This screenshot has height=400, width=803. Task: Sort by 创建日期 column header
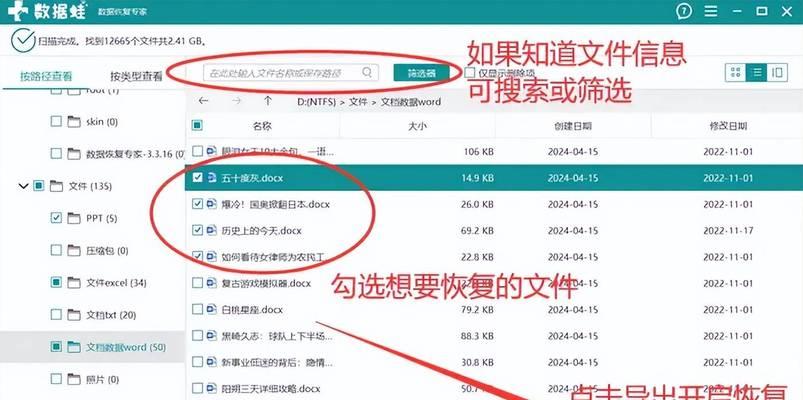573,126
